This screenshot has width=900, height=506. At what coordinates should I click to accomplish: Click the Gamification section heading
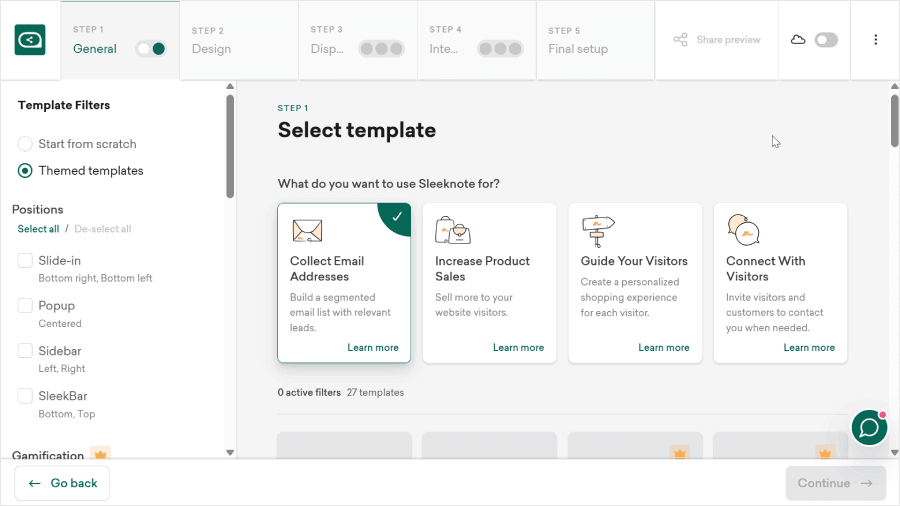48,456
